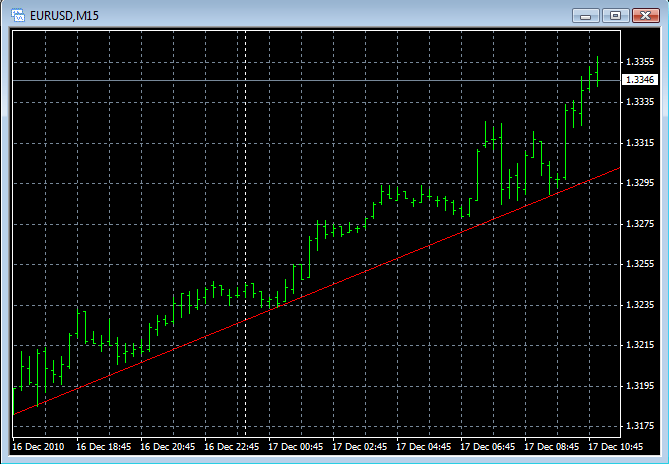Screen dimensions: 669x464
Task: Click the 1.3235 price scale label
Action: [640, 304]
